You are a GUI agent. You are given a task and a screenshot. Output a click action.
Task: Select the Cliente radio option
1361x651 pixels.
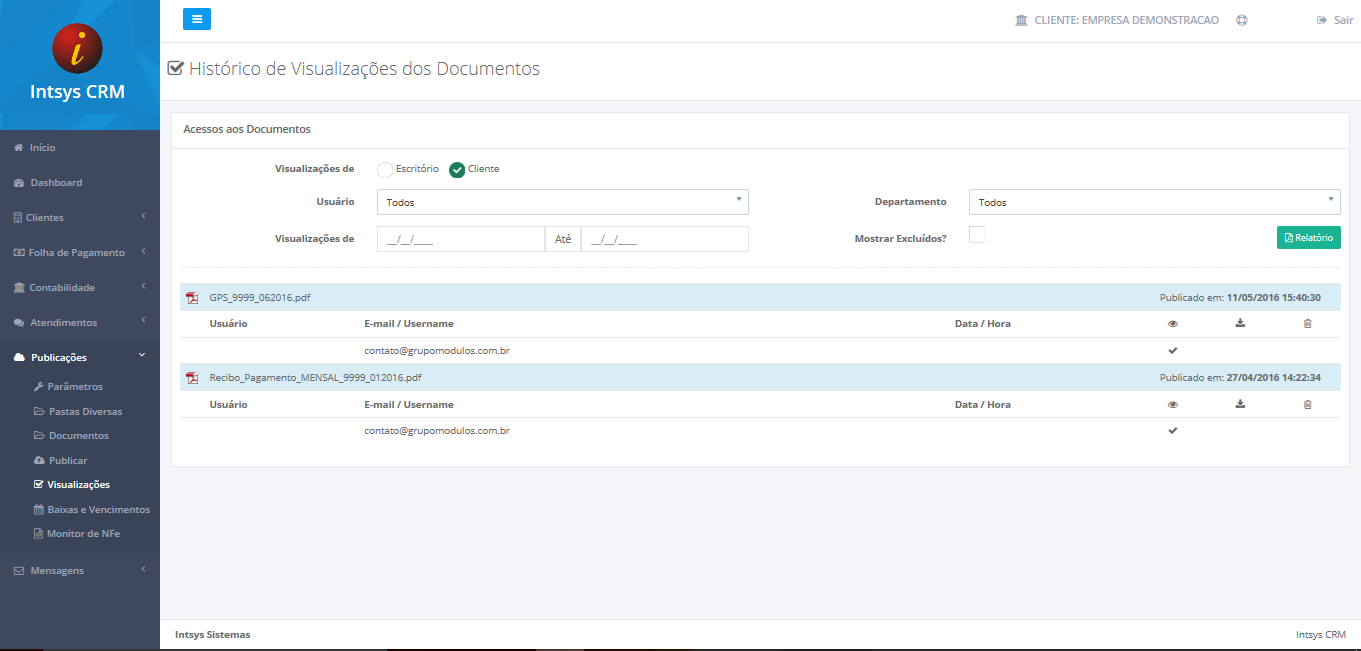pos(457,170)
